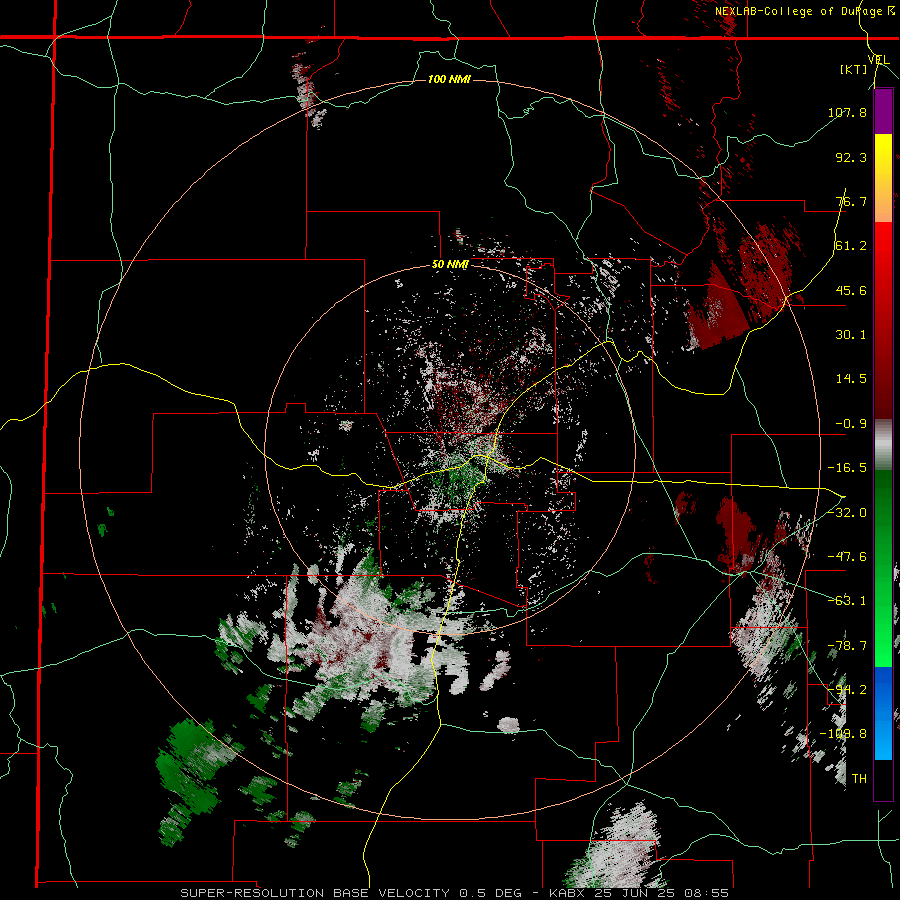
Task: Click the 76.7 velocity scale value
Action: click(851, 201)
